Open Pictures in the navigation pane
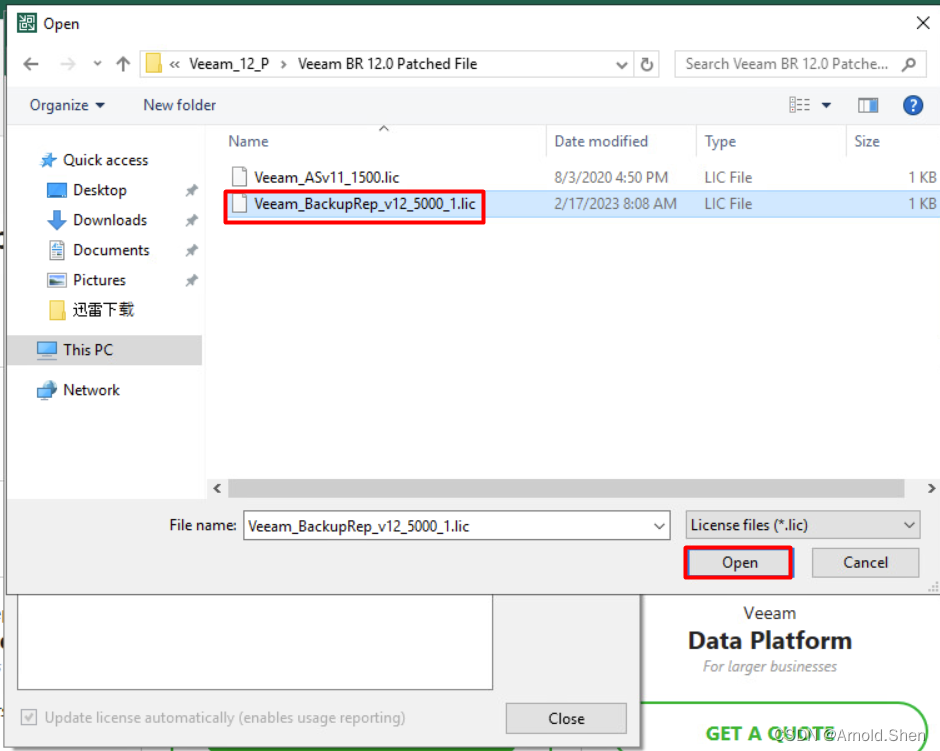The height and width of the screenshot is (751, 940). pyautogui.click(x=87, y=280)
